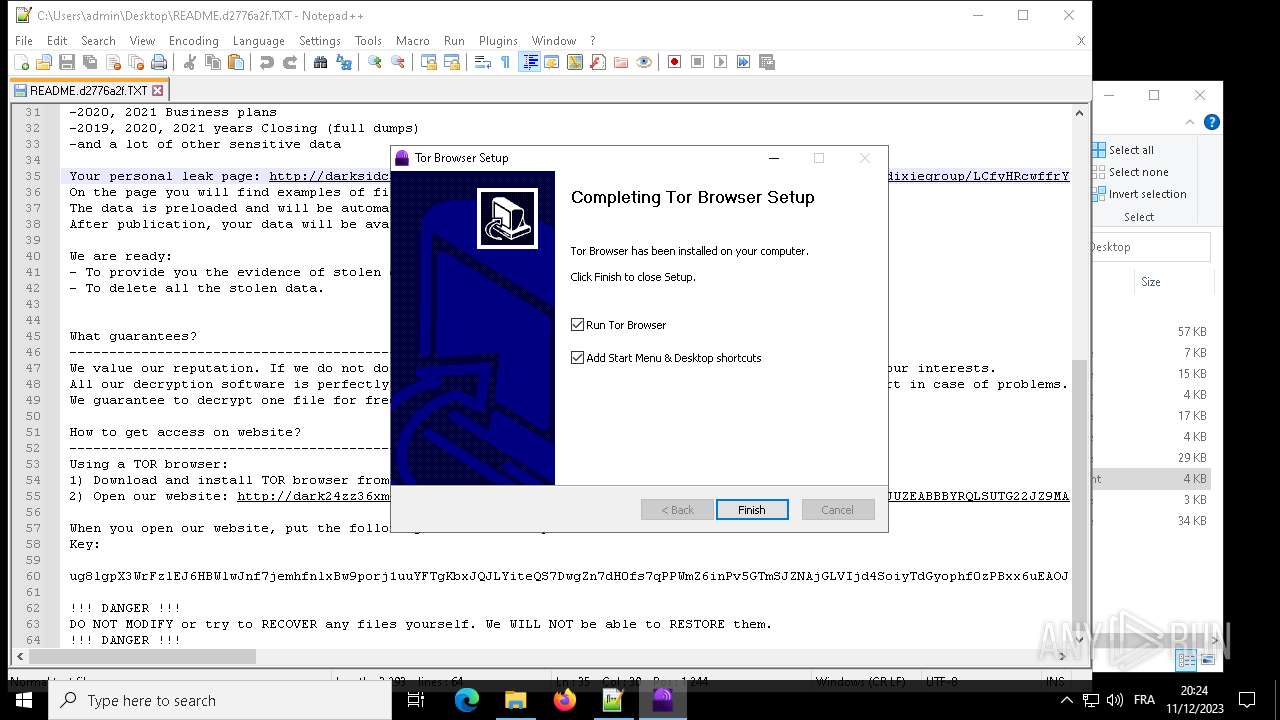Click the Save file diskette icon
This screenshot has width=1280, height=720.
[67, 62]
